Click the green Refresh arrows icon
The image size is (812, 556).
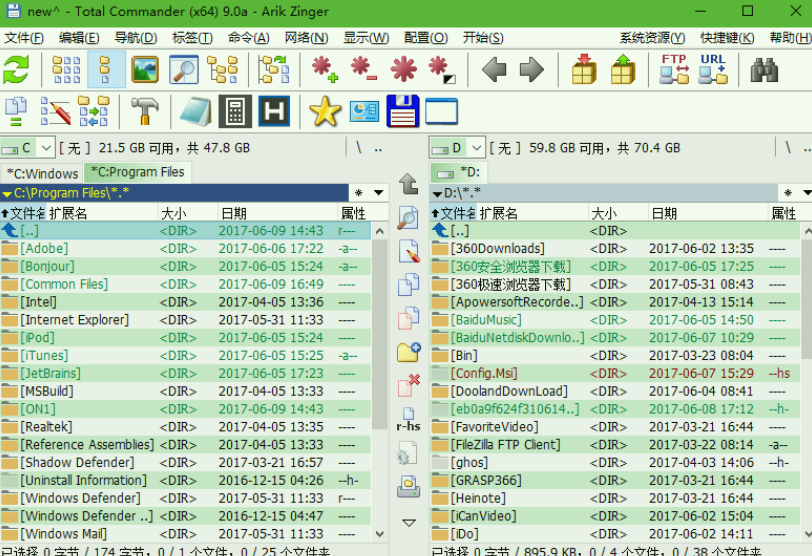point(17,70)
